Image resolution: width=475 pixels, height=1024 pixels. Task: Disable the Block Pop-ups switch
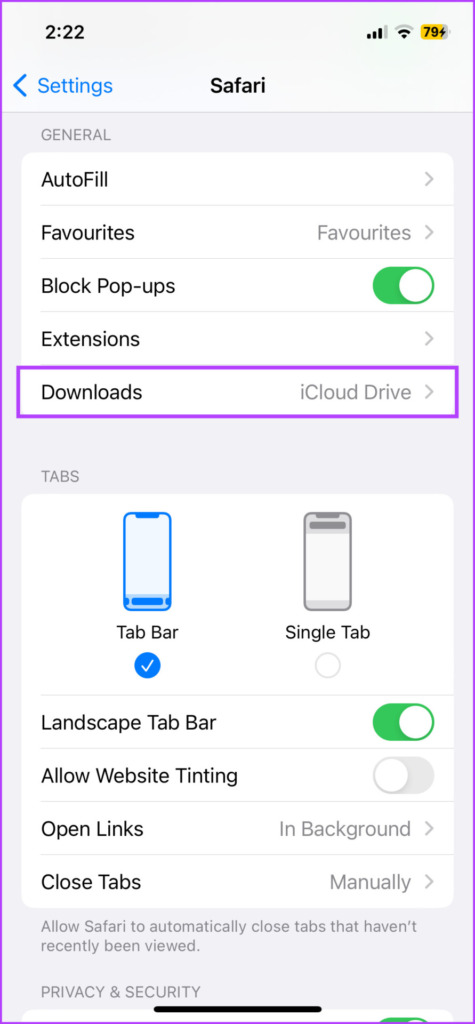403,286
